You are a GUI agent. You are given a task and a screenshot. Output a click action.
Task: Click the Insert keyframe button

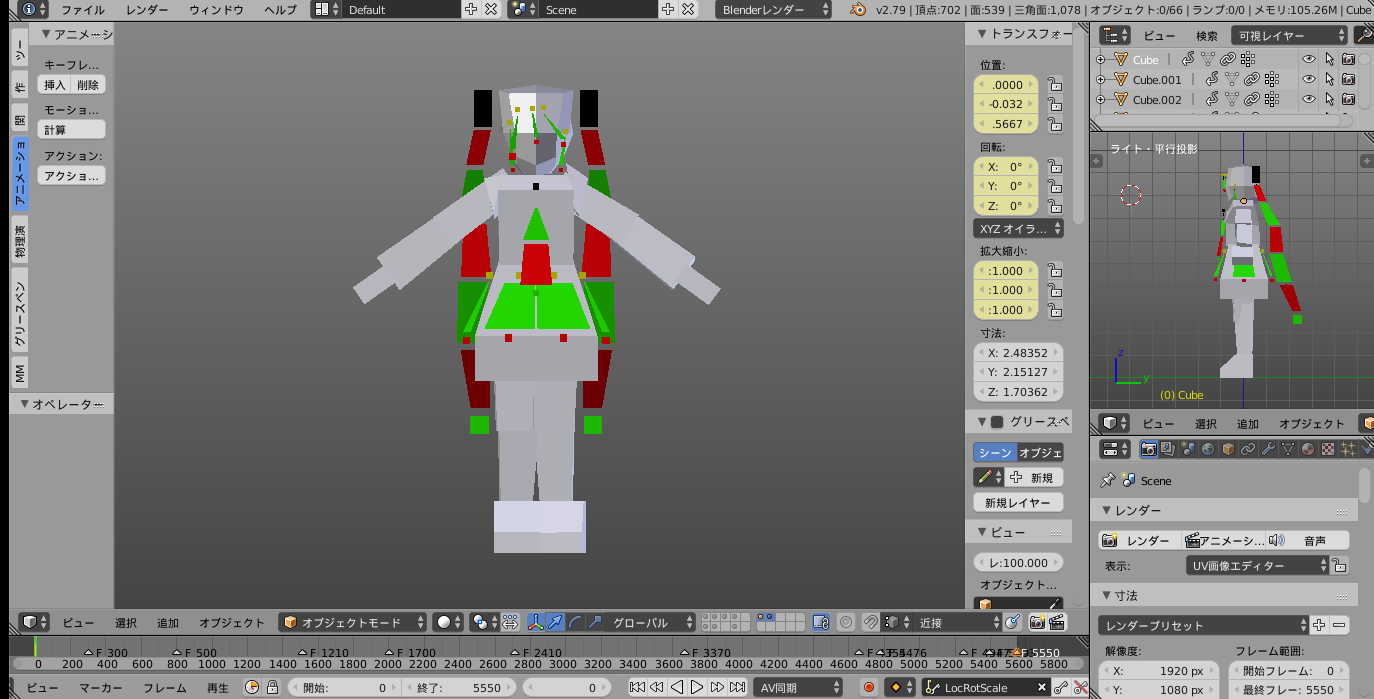click(x=54, y=85)
